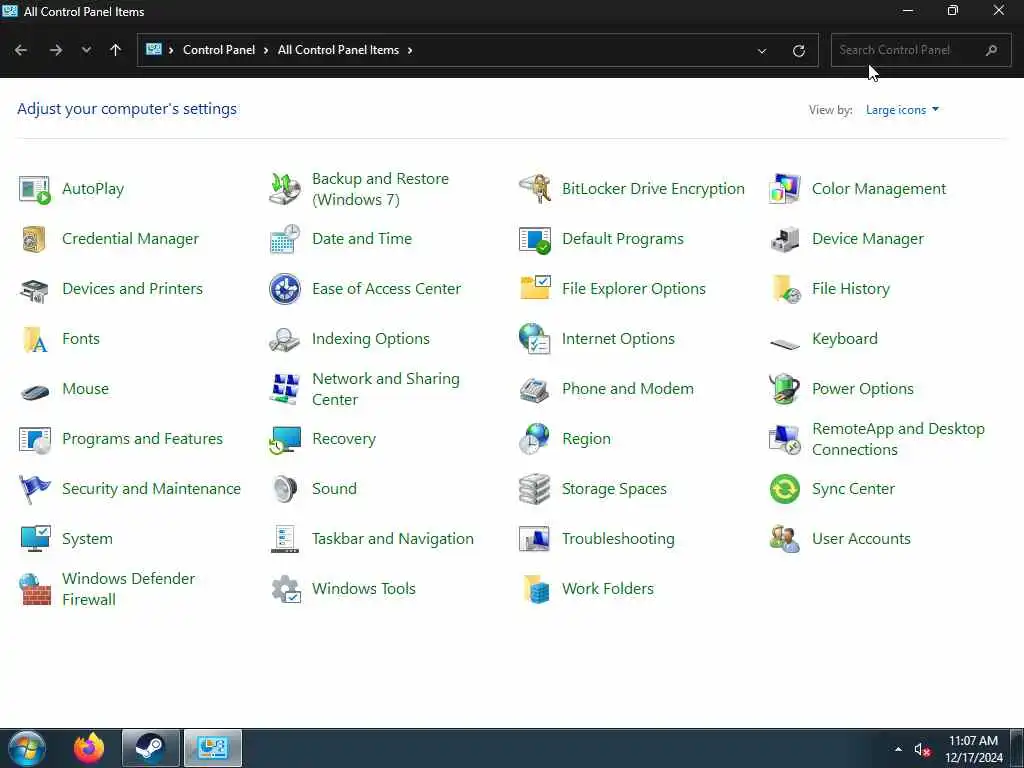
Task: Open the Fonts folder icon
Action: coord(35,339)
